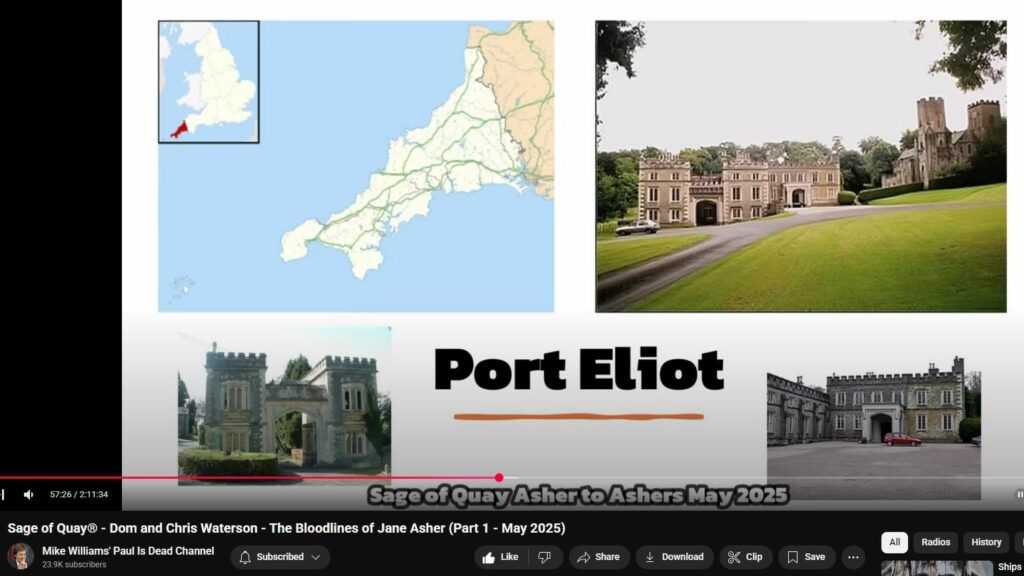
Task: Select the All filter chip
Action: pos(894,542)
